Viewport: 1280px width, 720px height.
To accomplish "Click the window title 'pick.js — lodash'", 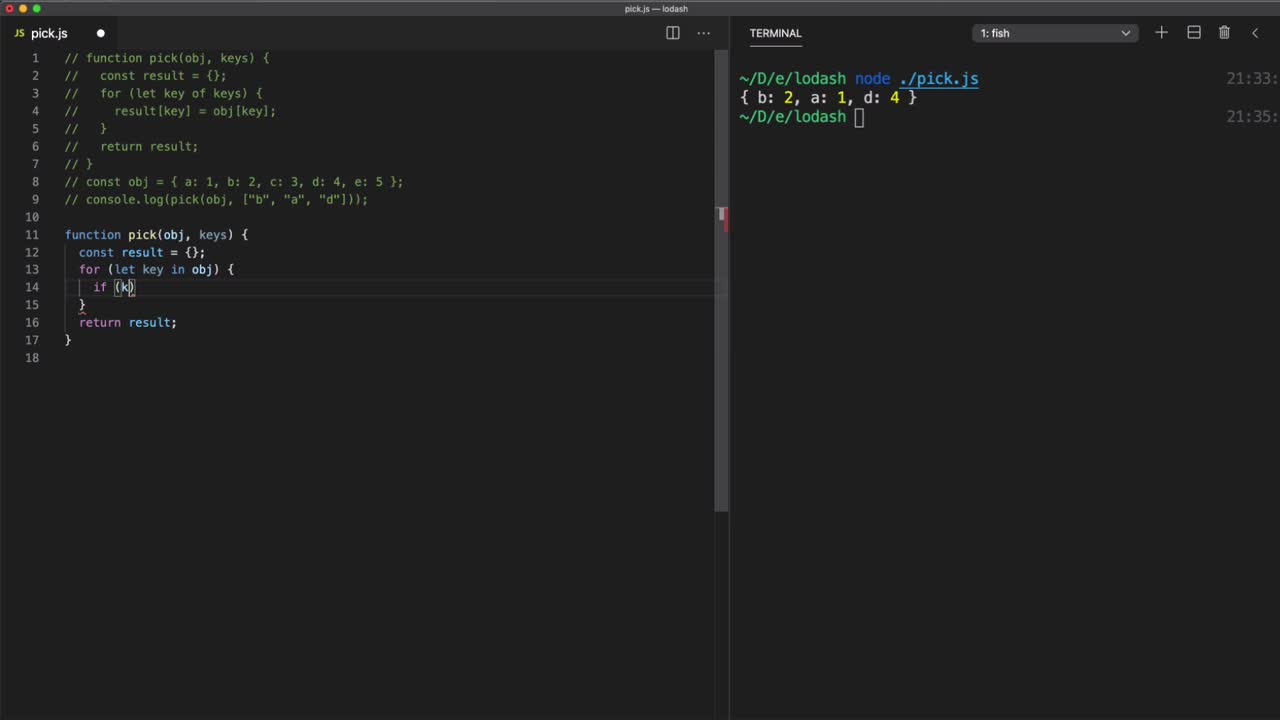I will click(656, 9).
